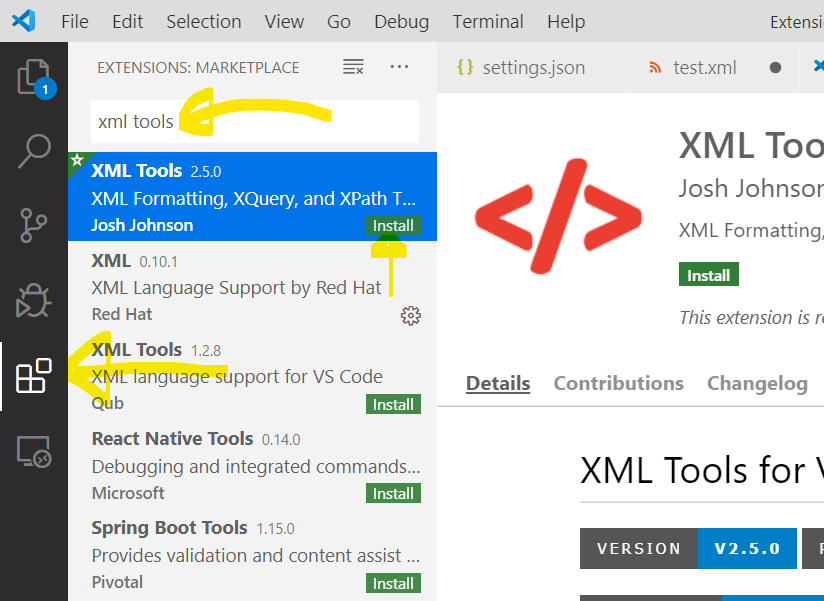Open the Go menu
This screenshot has height=601, width=824.
(338, 22)
